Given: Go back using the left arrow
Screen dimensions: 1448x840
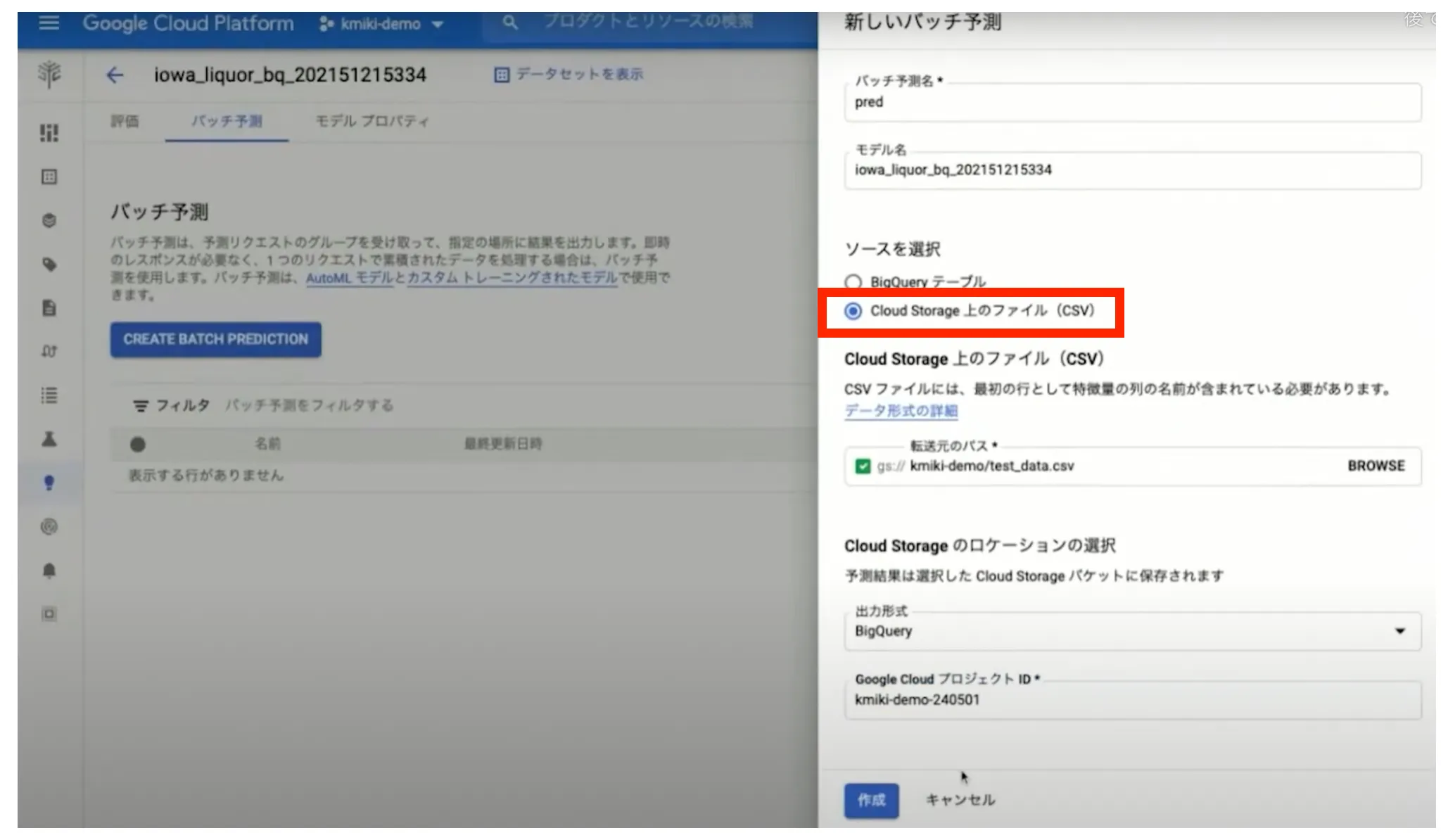Looking at the screenshot, I should click(115, 75).
